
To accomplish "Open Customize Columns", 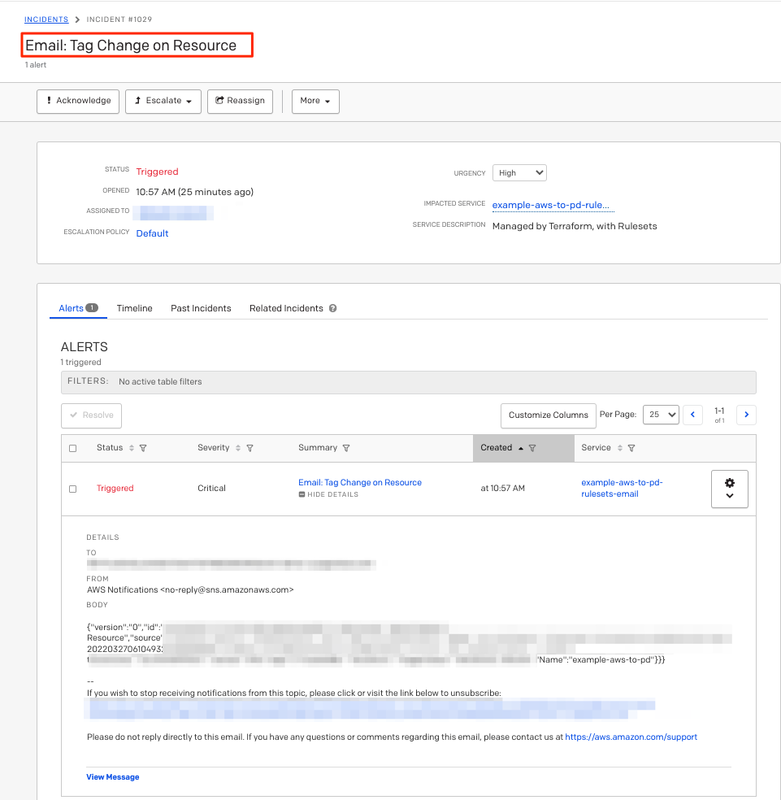I will point(548,415).
